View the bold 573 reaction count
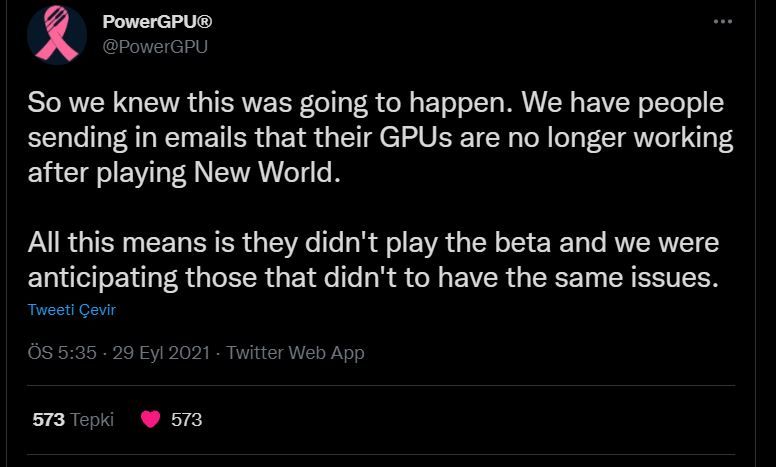776x467 pixels. pos(48,420)
